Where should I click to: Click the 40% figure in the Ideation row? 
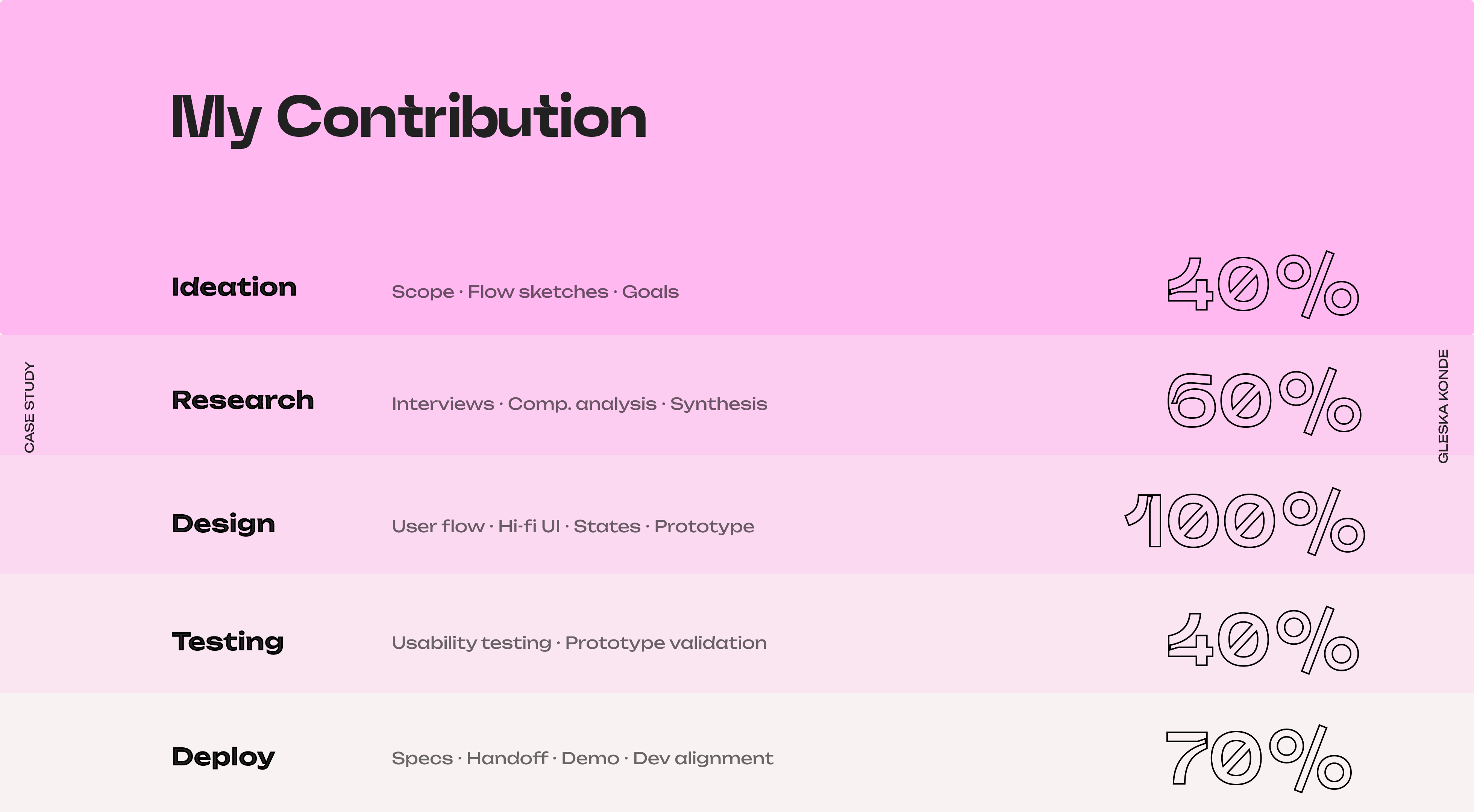point(1262,285)
